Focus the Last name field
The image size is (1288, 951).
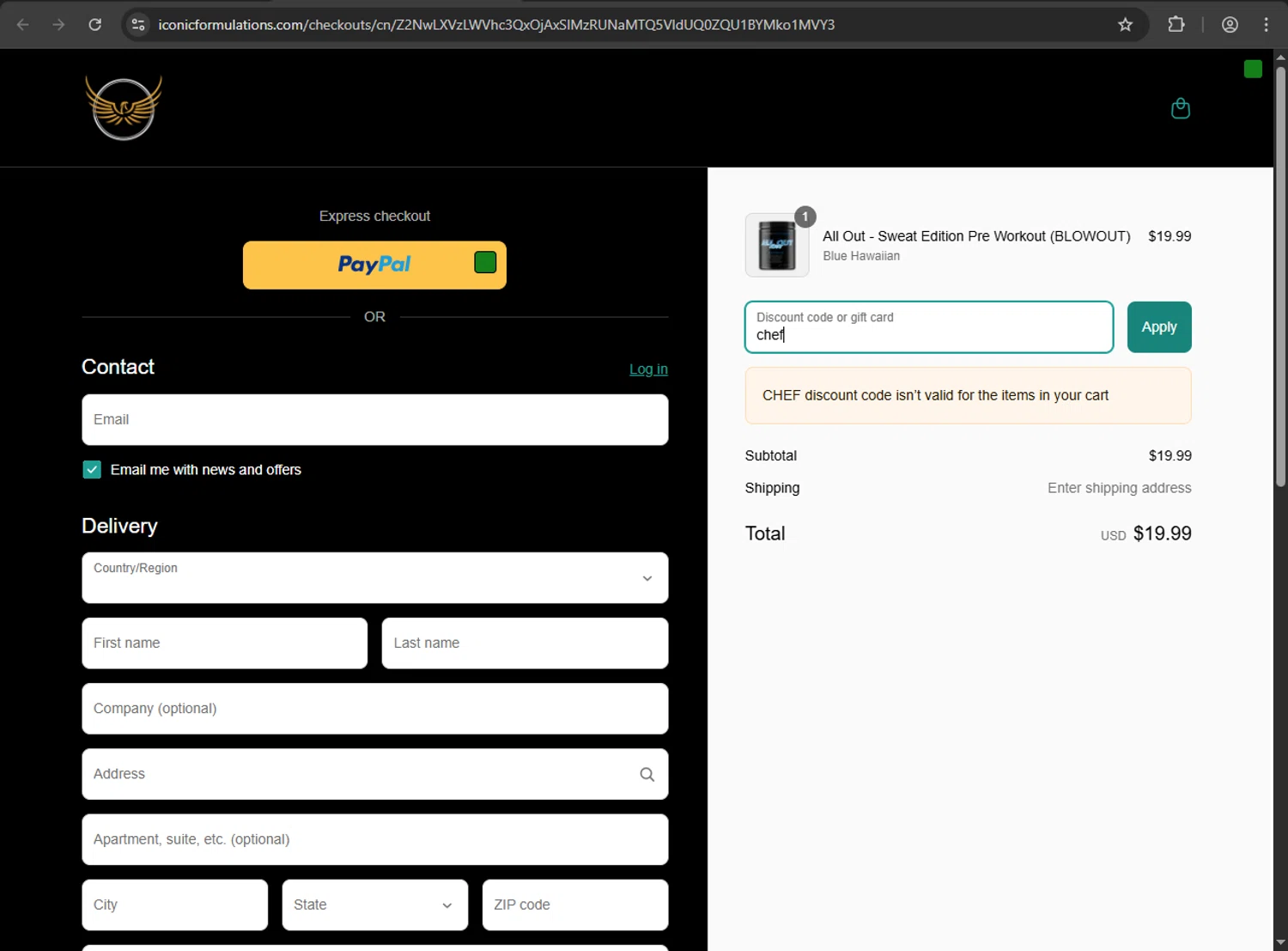[525, 643]
